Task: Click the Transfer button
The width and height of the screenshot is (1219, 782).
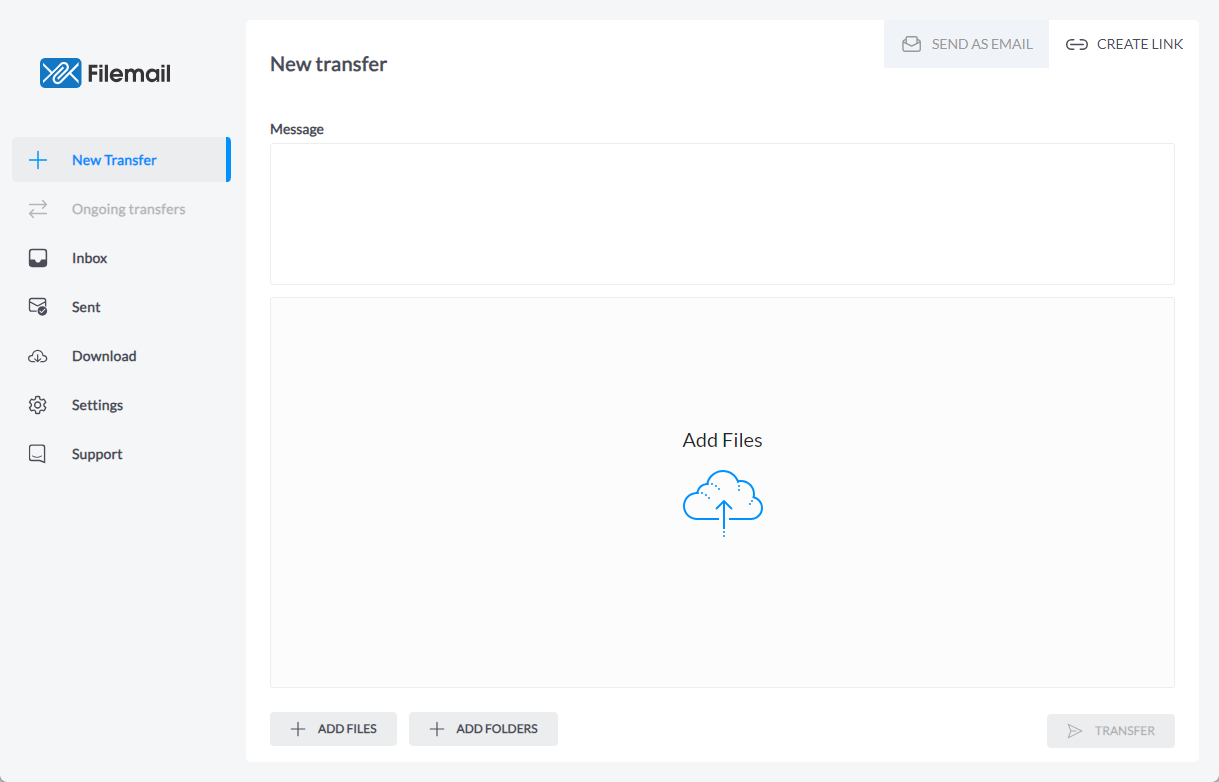Action: [1111, 731]
